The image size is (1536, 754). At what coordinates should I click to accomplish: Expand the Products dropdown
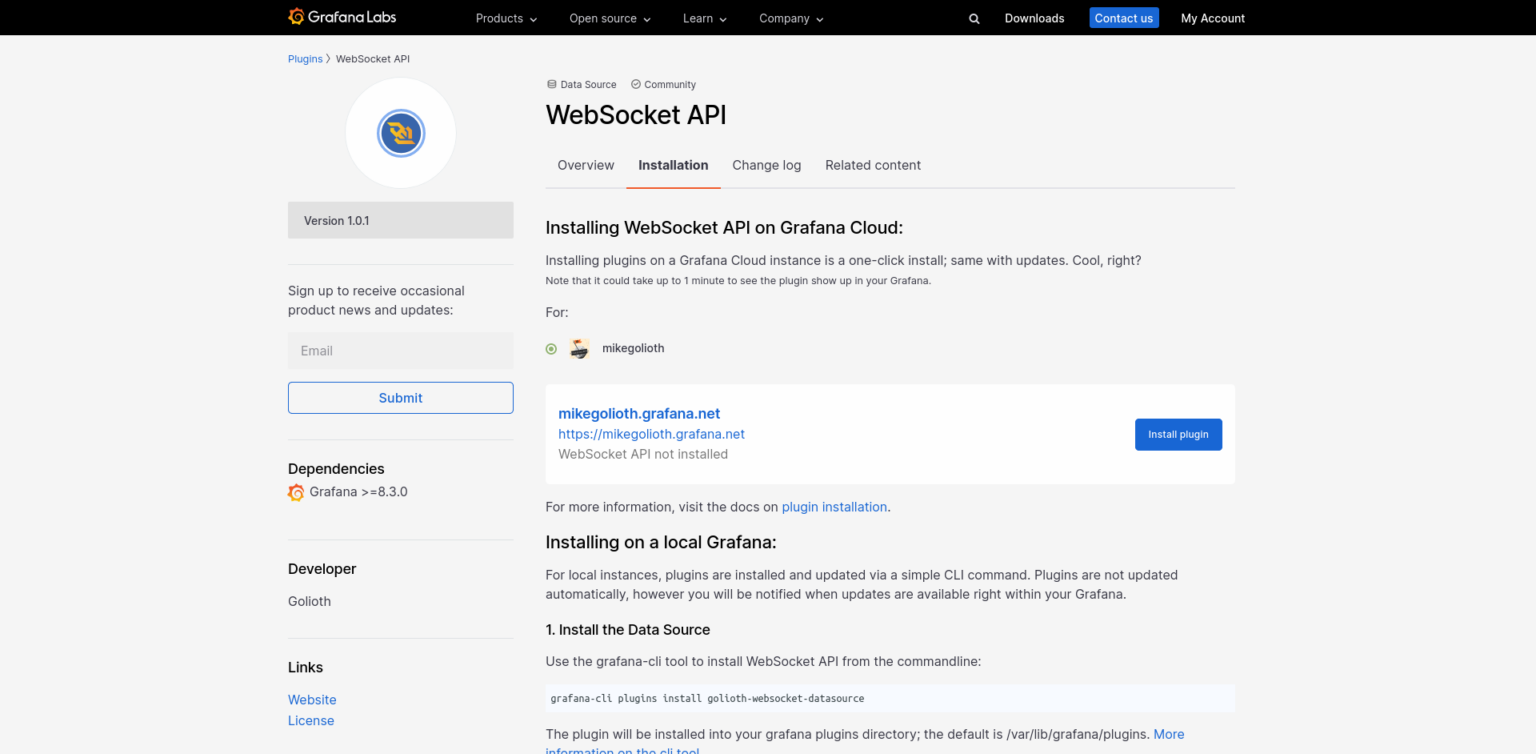pos(505,18)
